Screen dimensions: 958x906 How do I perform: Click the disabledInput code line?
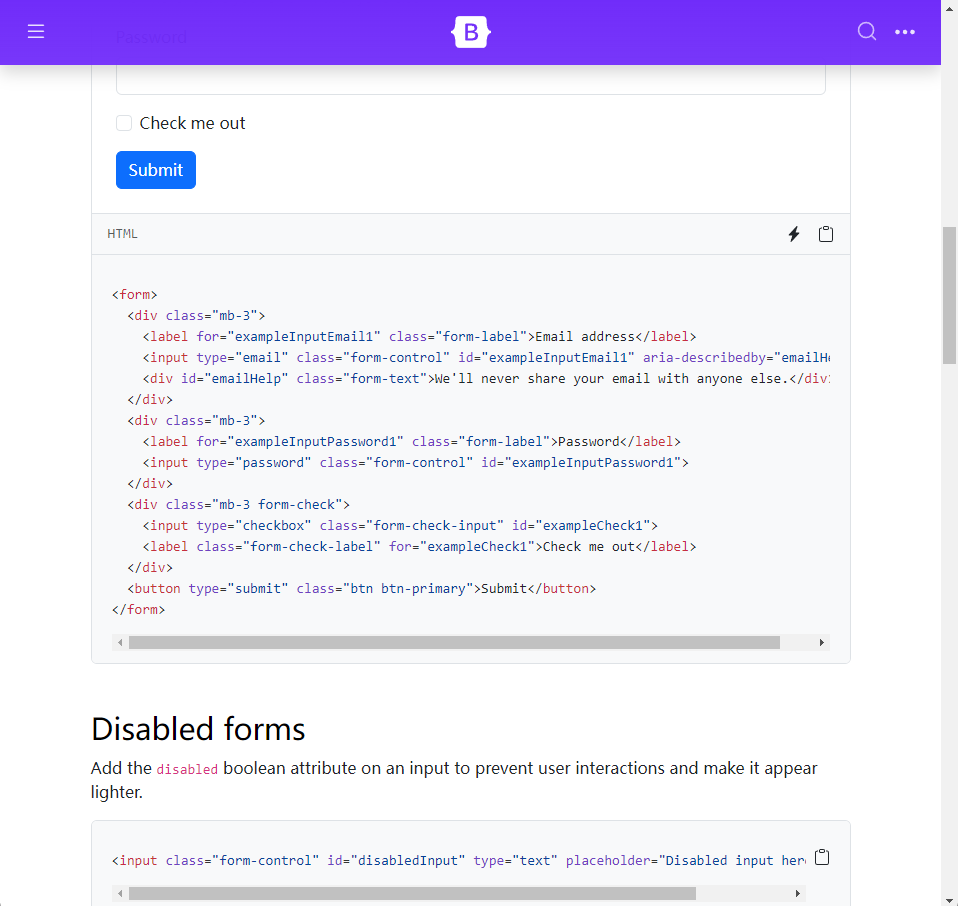tap(459, 861)
